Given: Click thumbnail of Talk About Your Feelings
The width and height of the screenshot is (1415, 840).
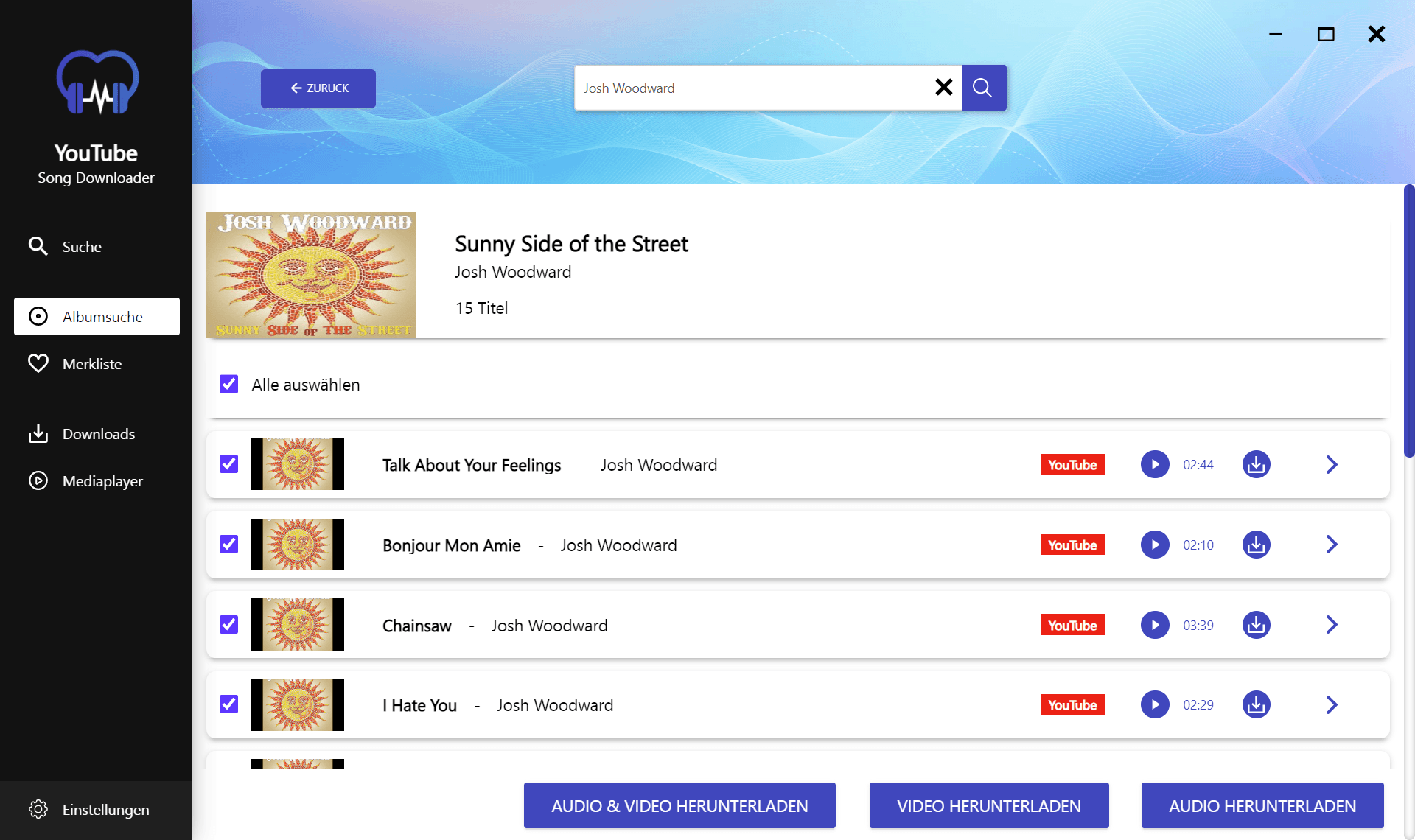Looking at the screenshot, I should [298, 464].
